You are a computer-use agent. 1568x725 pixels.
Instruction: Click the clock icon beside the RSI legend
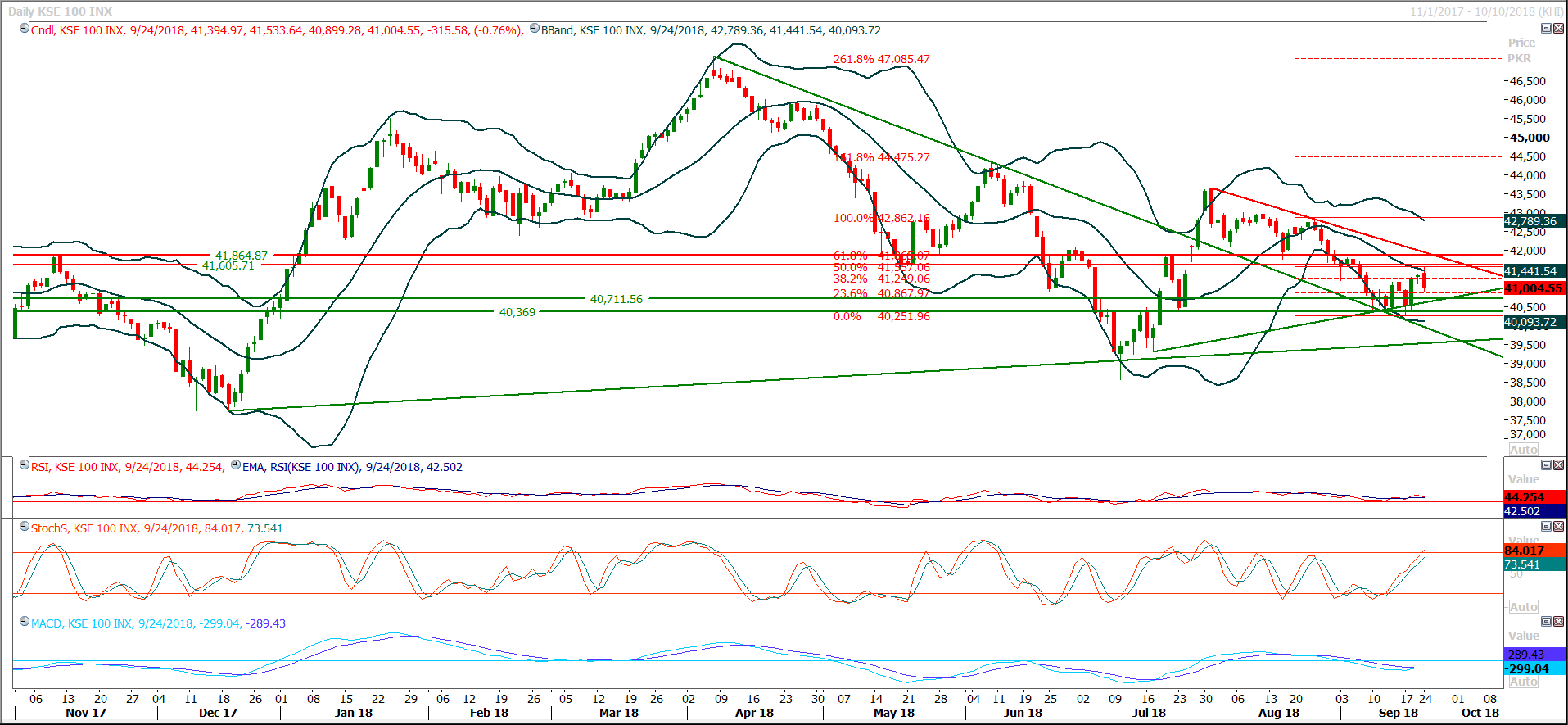point(25,465)
